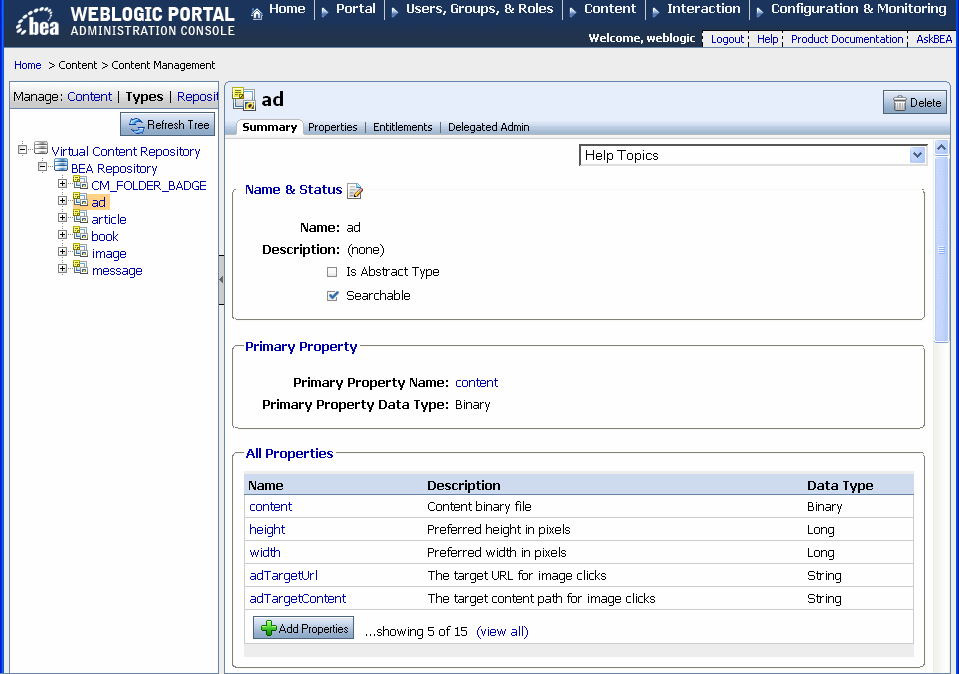Collapse the left tree pane splitter handle
The height and width of the screenshot is (674, 959).
click(x=221, y=280)
